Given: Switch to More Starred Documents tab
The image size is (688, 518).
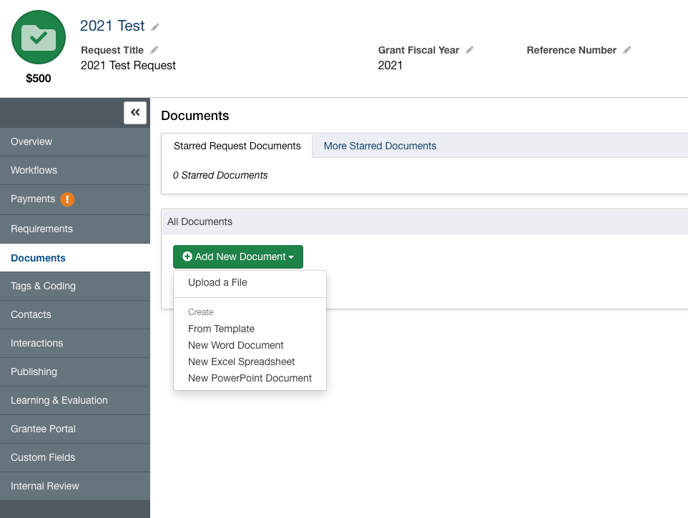Looking at the screenshot, I should point(380,146).
